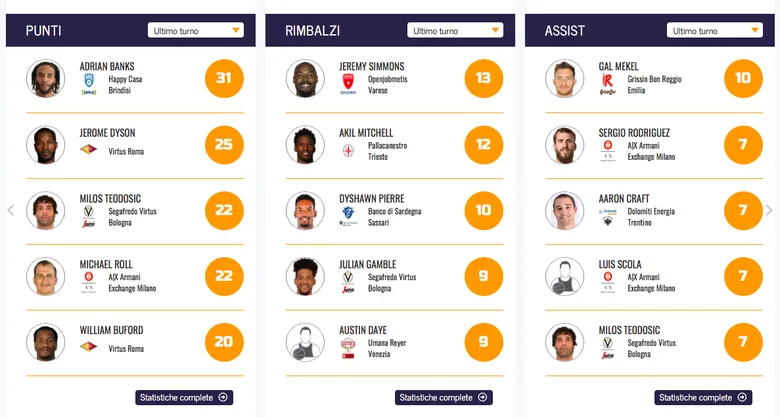Open 'Statistiche complete' under Assist
This screenshot has width=780, height=417.
tap(703, 397)
